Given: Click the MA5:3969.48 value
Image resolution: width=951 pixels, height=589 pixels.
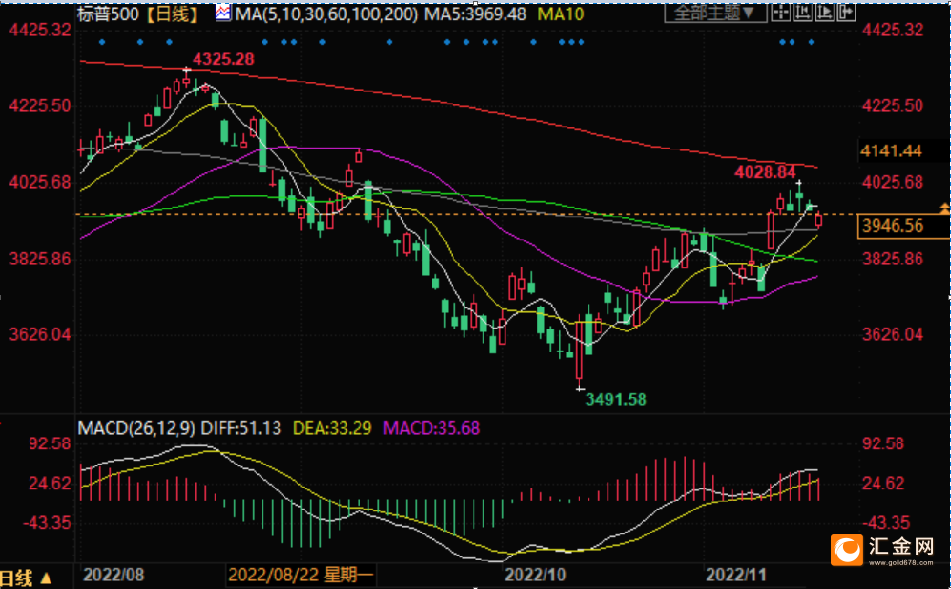Looking at the screenshot, I should click(475, 13).
